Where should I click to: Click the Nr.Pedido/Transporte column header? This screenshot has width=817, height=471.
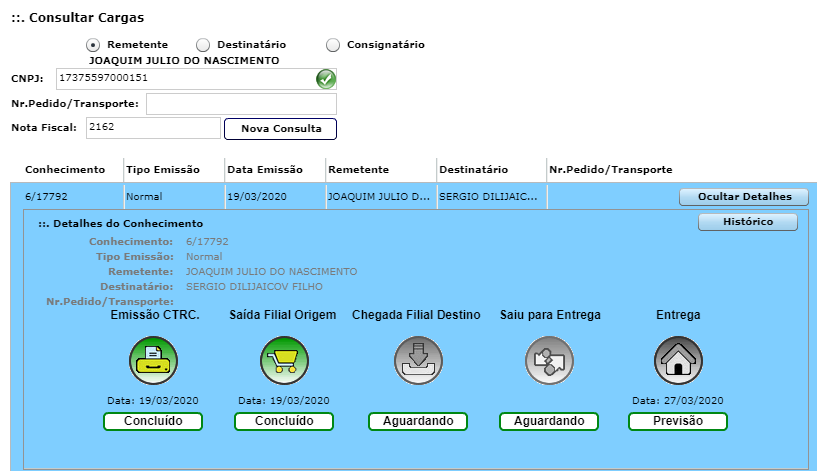click(x=611, y=170)
